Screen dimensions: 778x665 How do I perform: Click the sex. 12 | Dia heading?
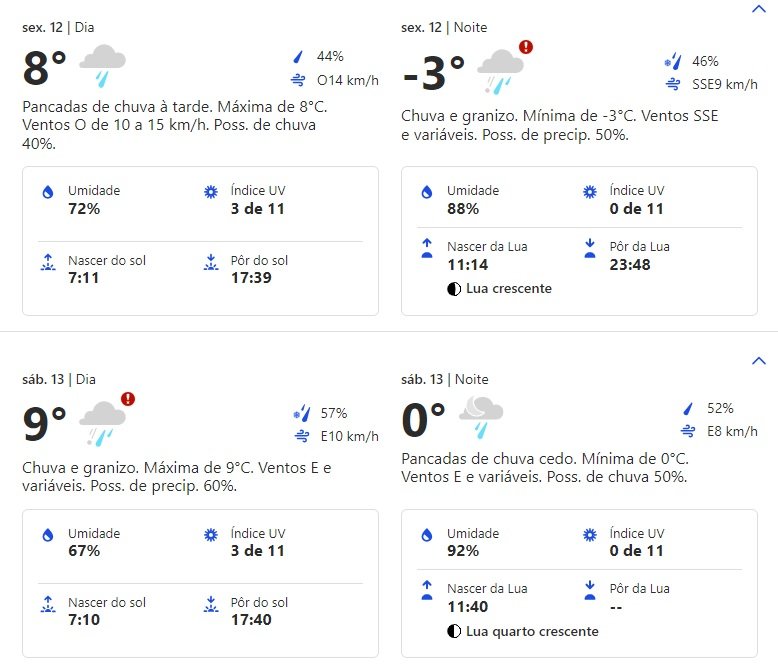(x=58, y=28)
